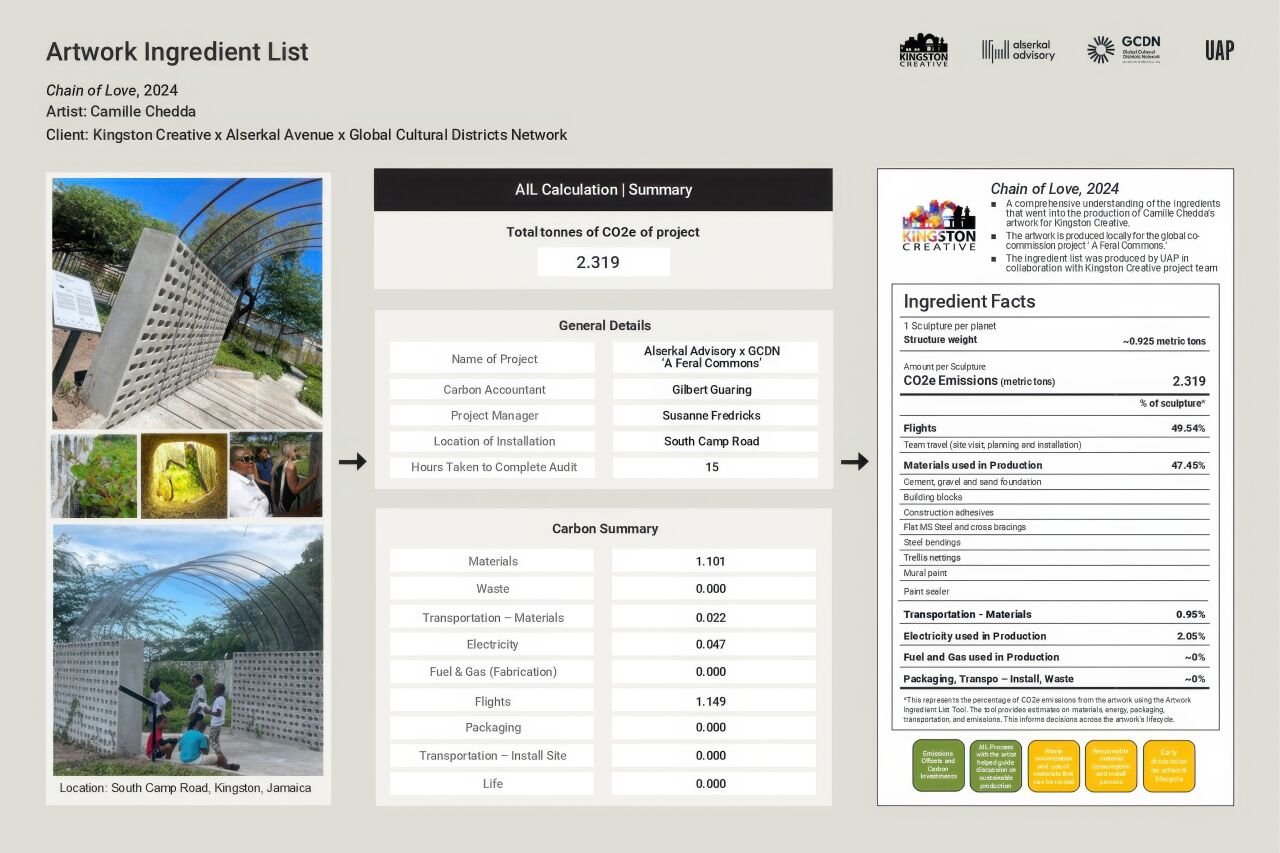Click the green Emissions Offsets and Carbon Investments box

(x=938, y=766)
